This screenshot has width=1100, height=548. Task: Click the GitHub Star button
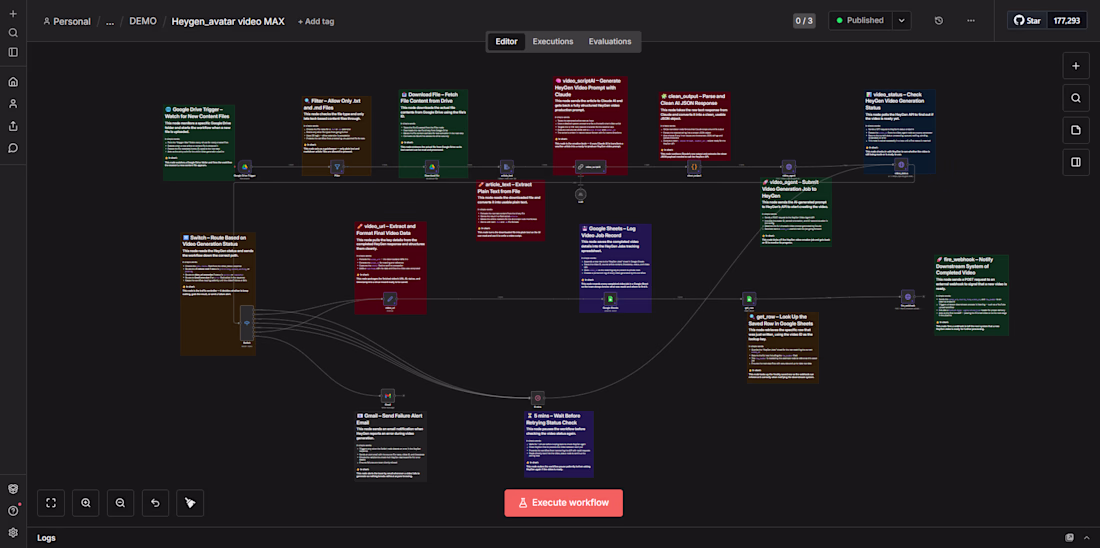[x=1028, y=20]
